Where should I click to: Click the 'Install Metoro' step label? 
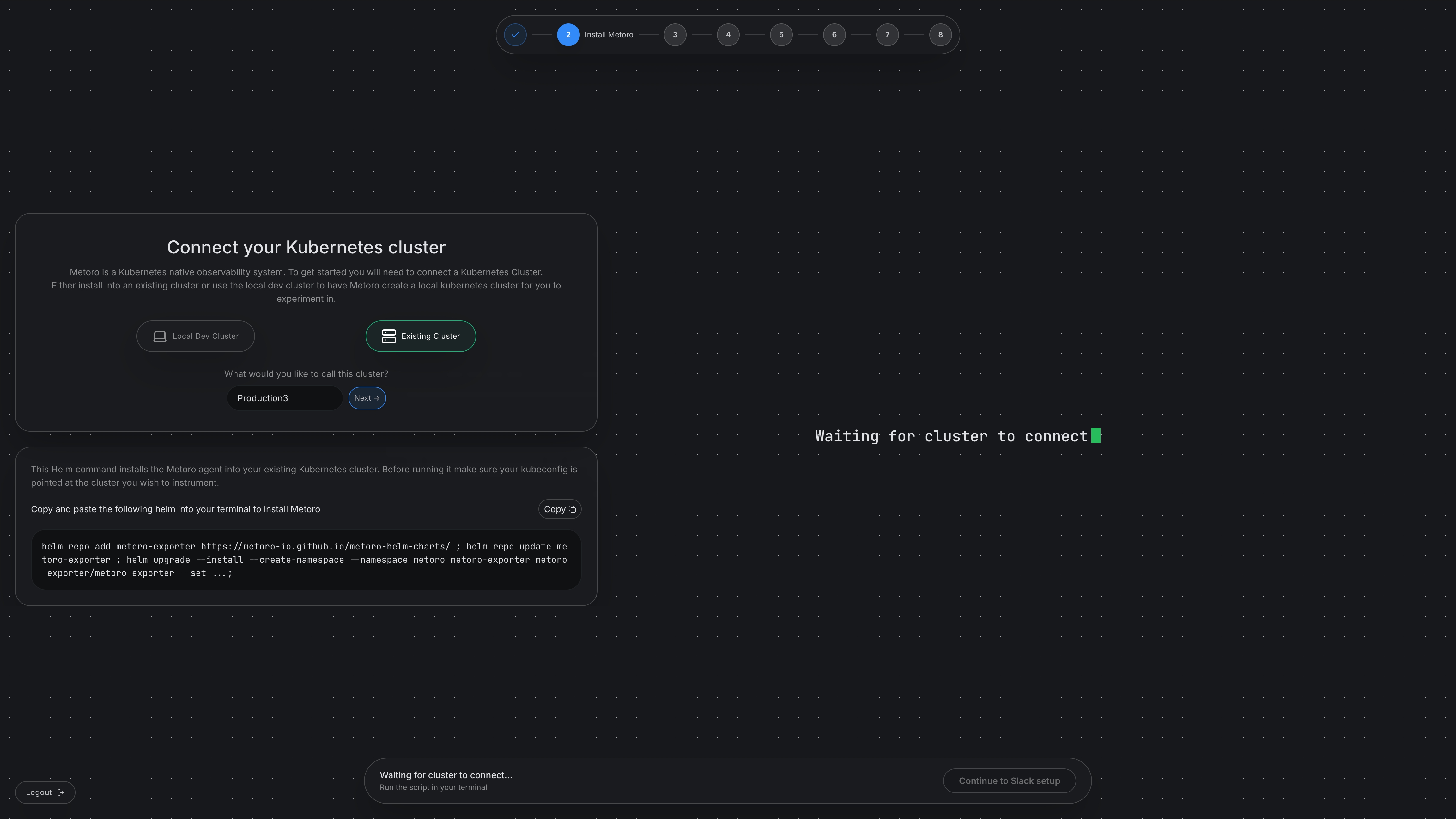click(x=609, y=34)
